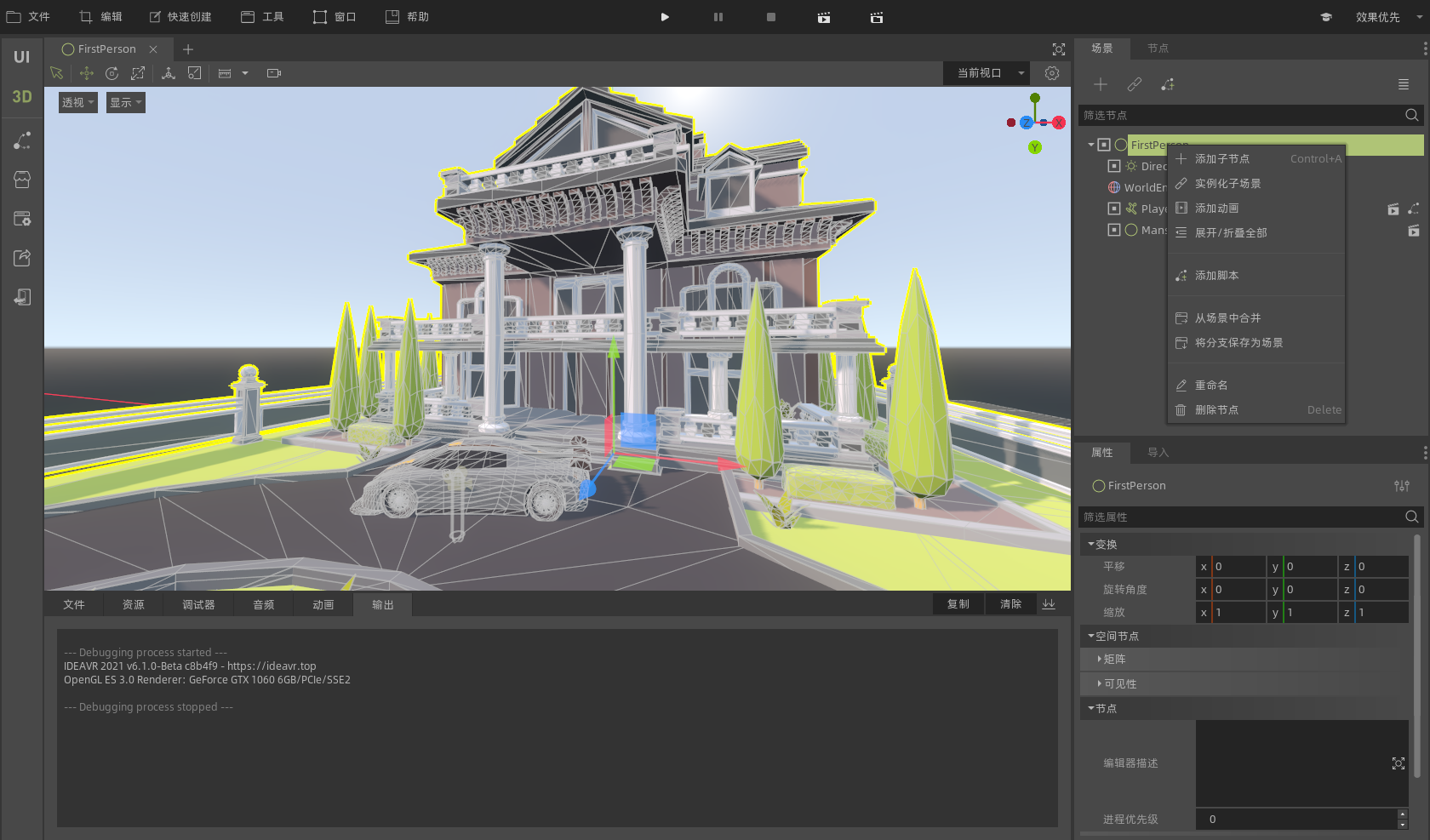Image resolution: width=1430 pixels, height=840 pixels.
Task: Open script icon on Player row
Action: [1414, 209]
